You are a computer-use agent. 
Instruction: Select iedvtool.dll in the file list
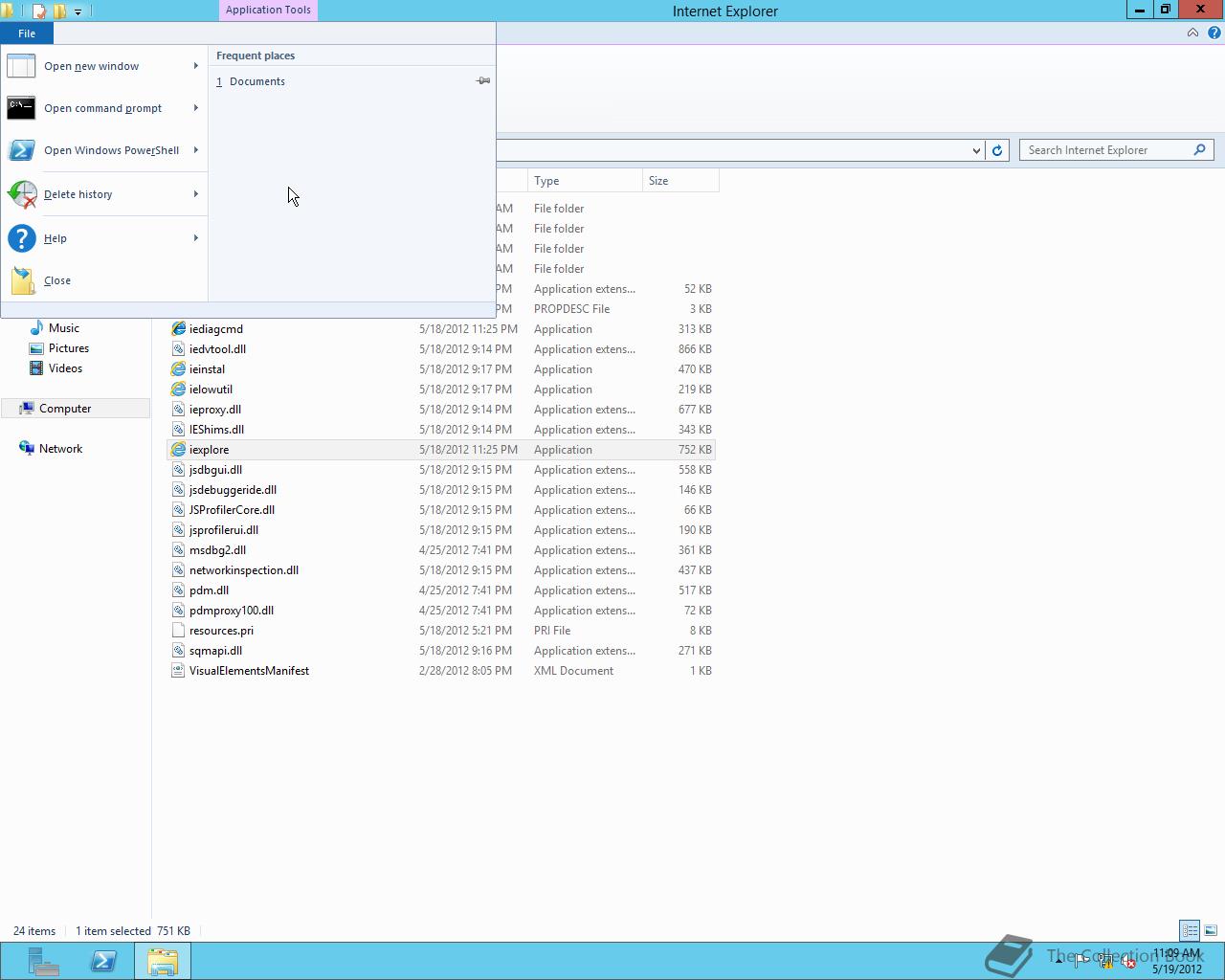point(217,349)
